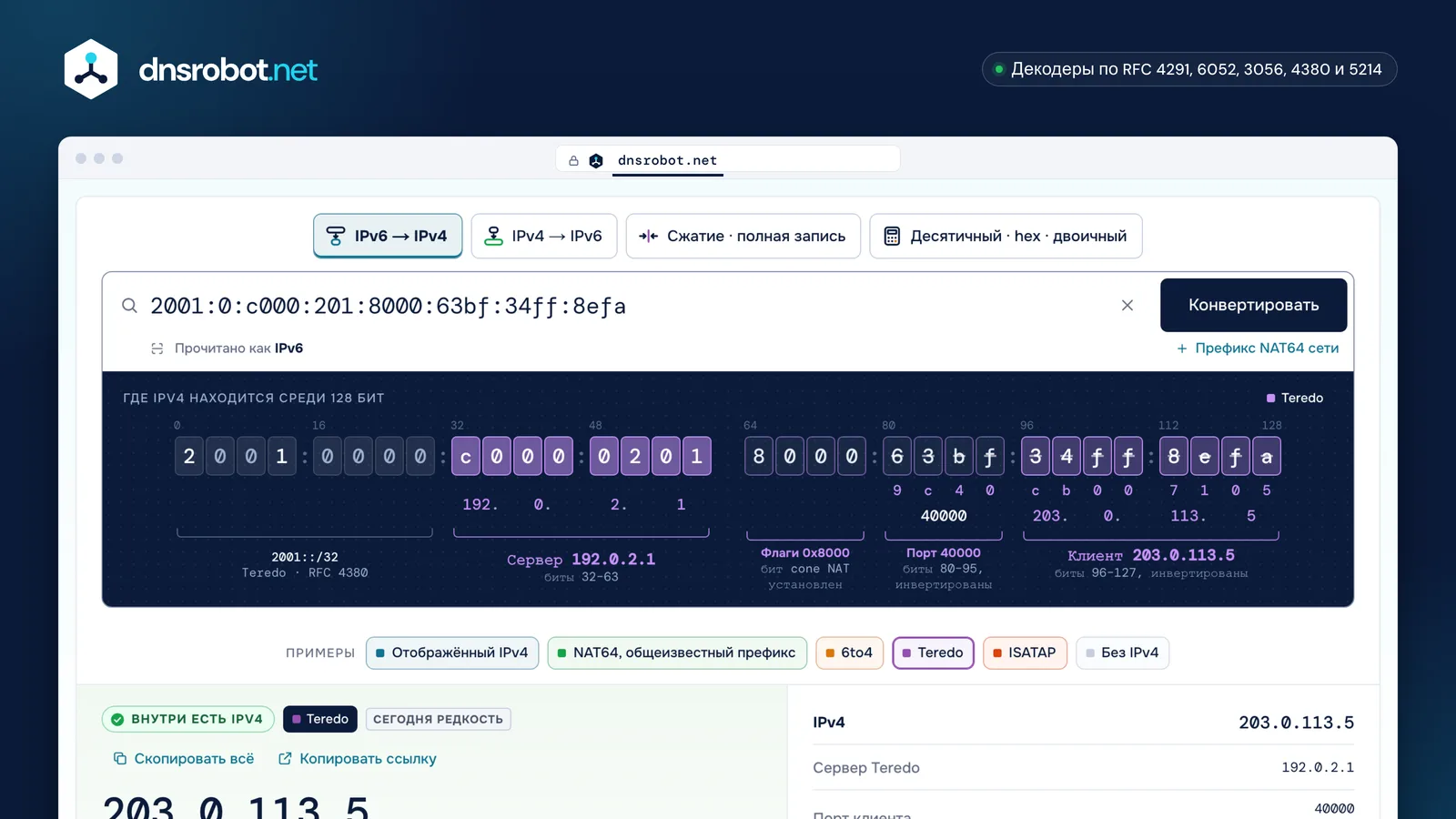The height and width of the screenshot is (819, 1456).
Task: Click the Порт 40000 diagram label
Action: pyautogui.click(x=943, y=552)
